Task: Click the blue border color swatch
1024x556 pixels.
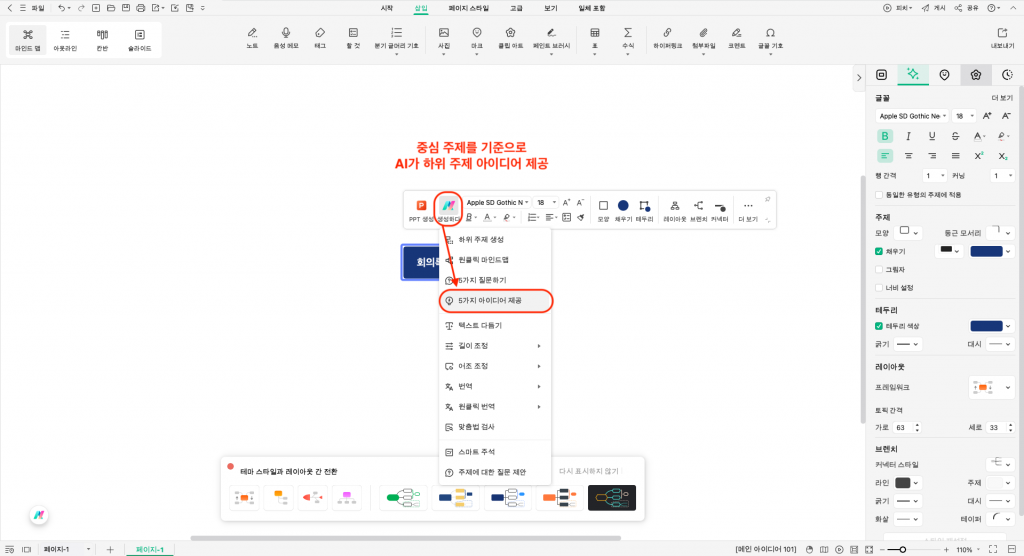Action: coord(986,326)
